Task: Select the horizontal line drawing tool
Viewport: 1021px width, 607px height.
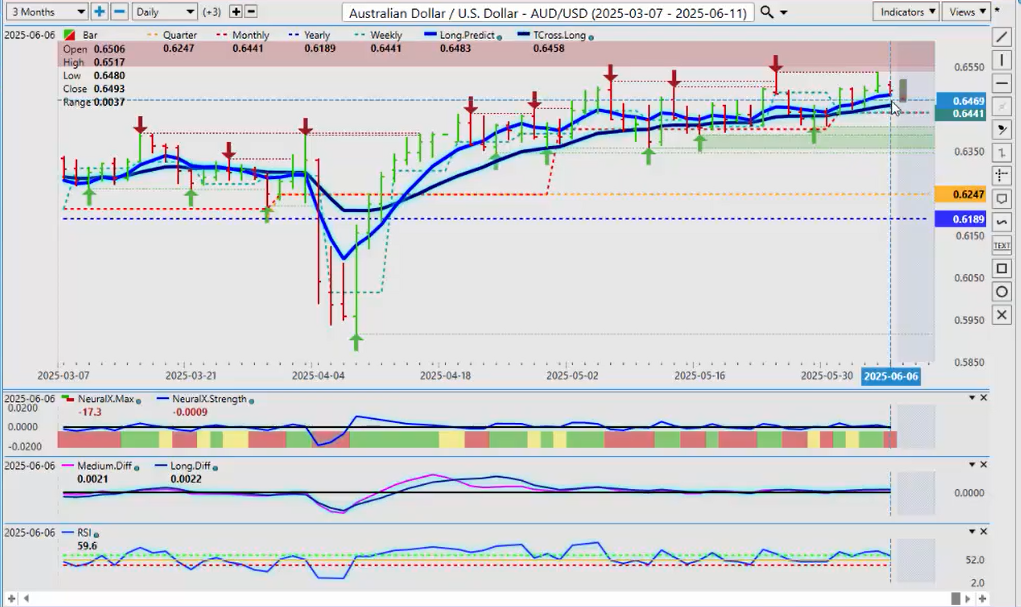Action: [1001, 83]
